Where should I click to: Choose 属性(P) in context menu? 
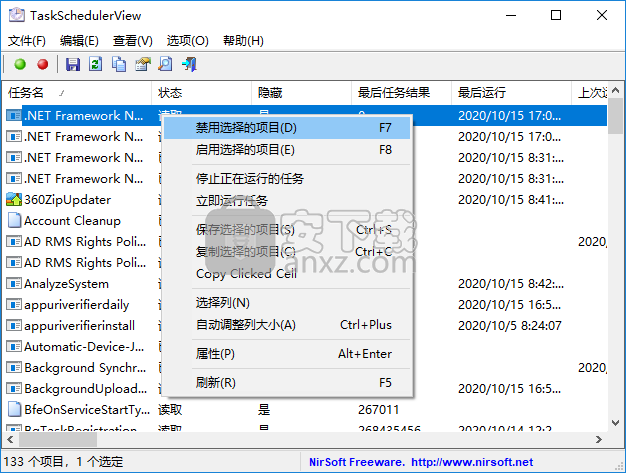(x=287, y=354)
